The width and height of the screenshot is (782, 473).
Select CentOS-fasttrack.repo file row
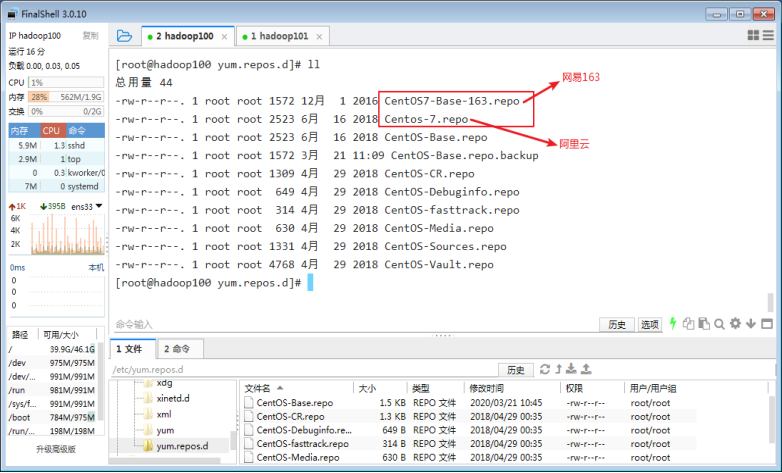(469, 444)
